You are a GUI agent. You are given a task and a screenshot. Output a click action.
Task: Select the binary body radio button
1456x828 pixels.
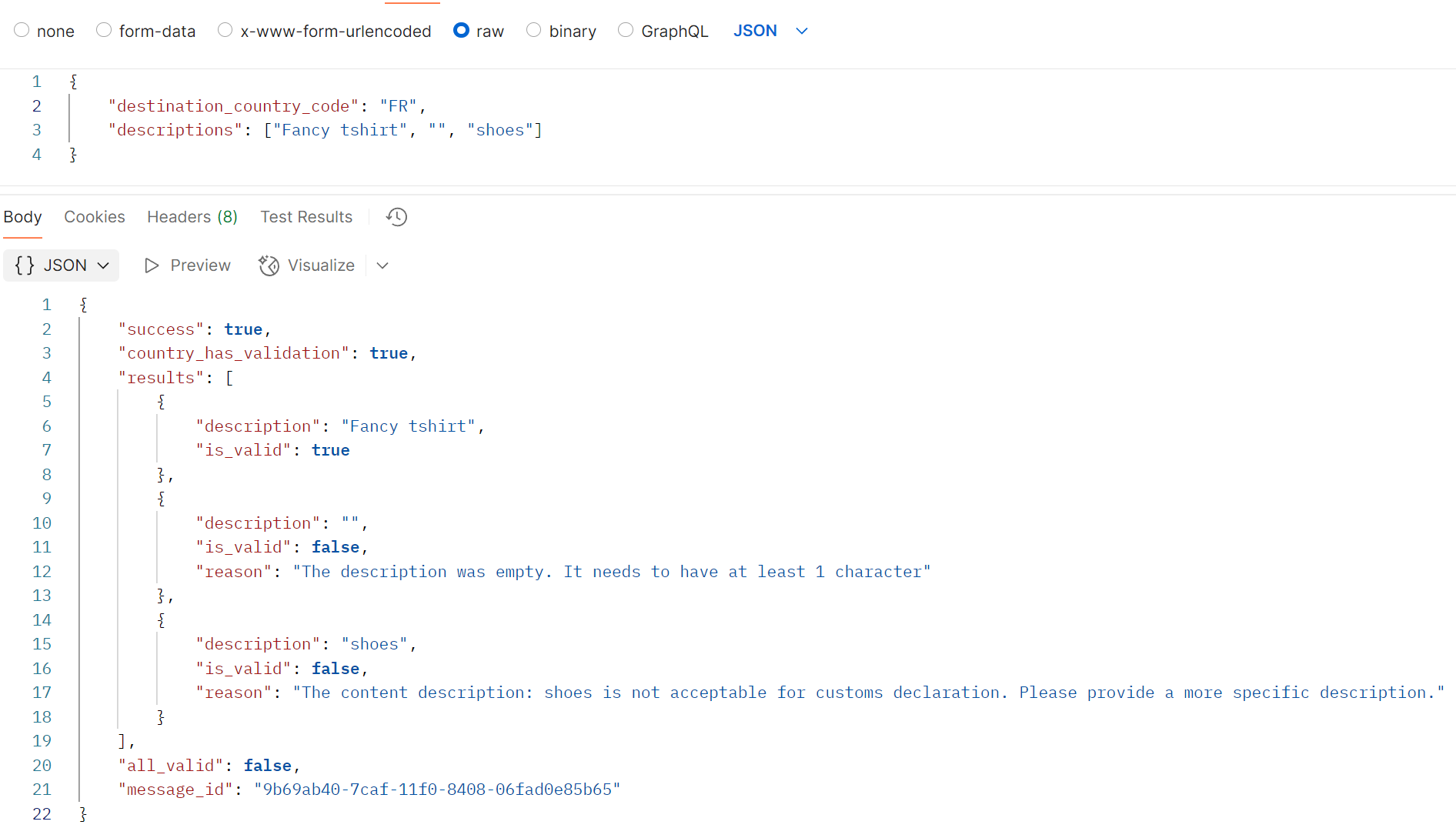tap(533, 30)
